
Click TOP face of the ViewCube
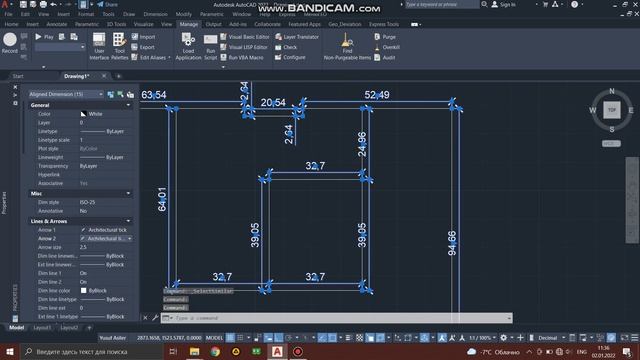[x=611, y=110]
